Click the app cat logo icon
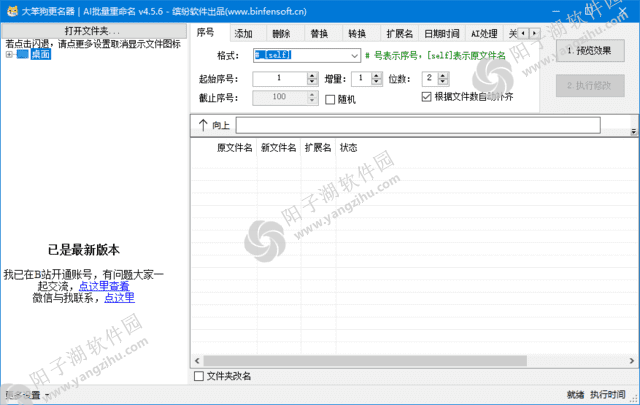The image size is (640, 405). click(x=13, y=11)
